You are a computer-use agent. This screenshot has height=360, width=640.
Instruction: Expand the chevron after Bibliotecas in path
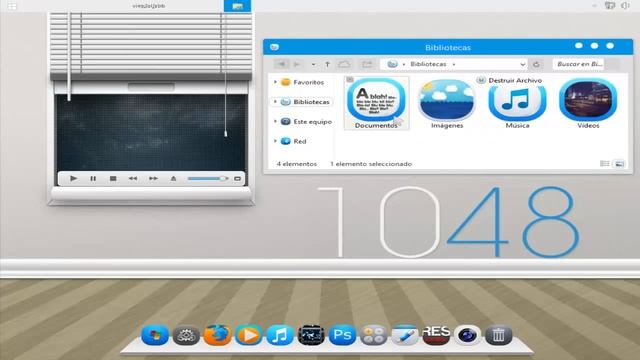click(454, 64)
